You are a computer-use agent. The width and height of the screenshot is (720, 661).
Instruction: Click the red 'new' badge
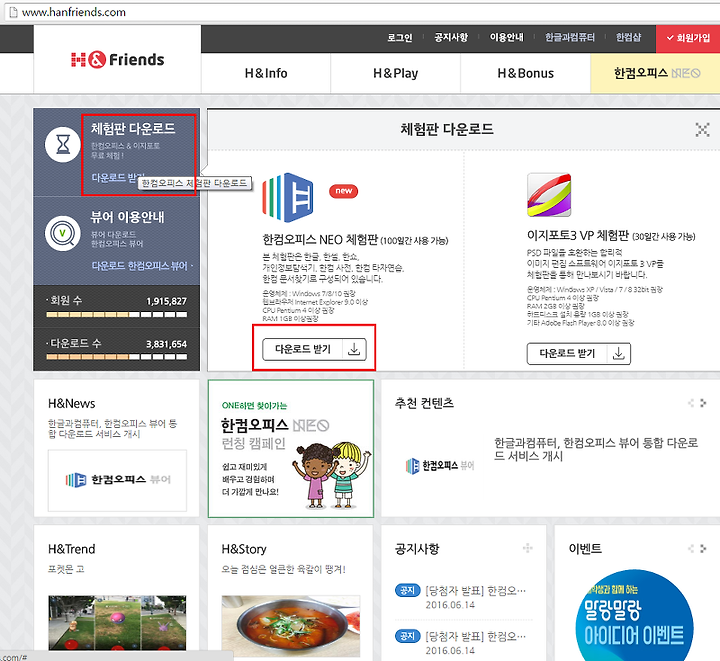[343, 191]
